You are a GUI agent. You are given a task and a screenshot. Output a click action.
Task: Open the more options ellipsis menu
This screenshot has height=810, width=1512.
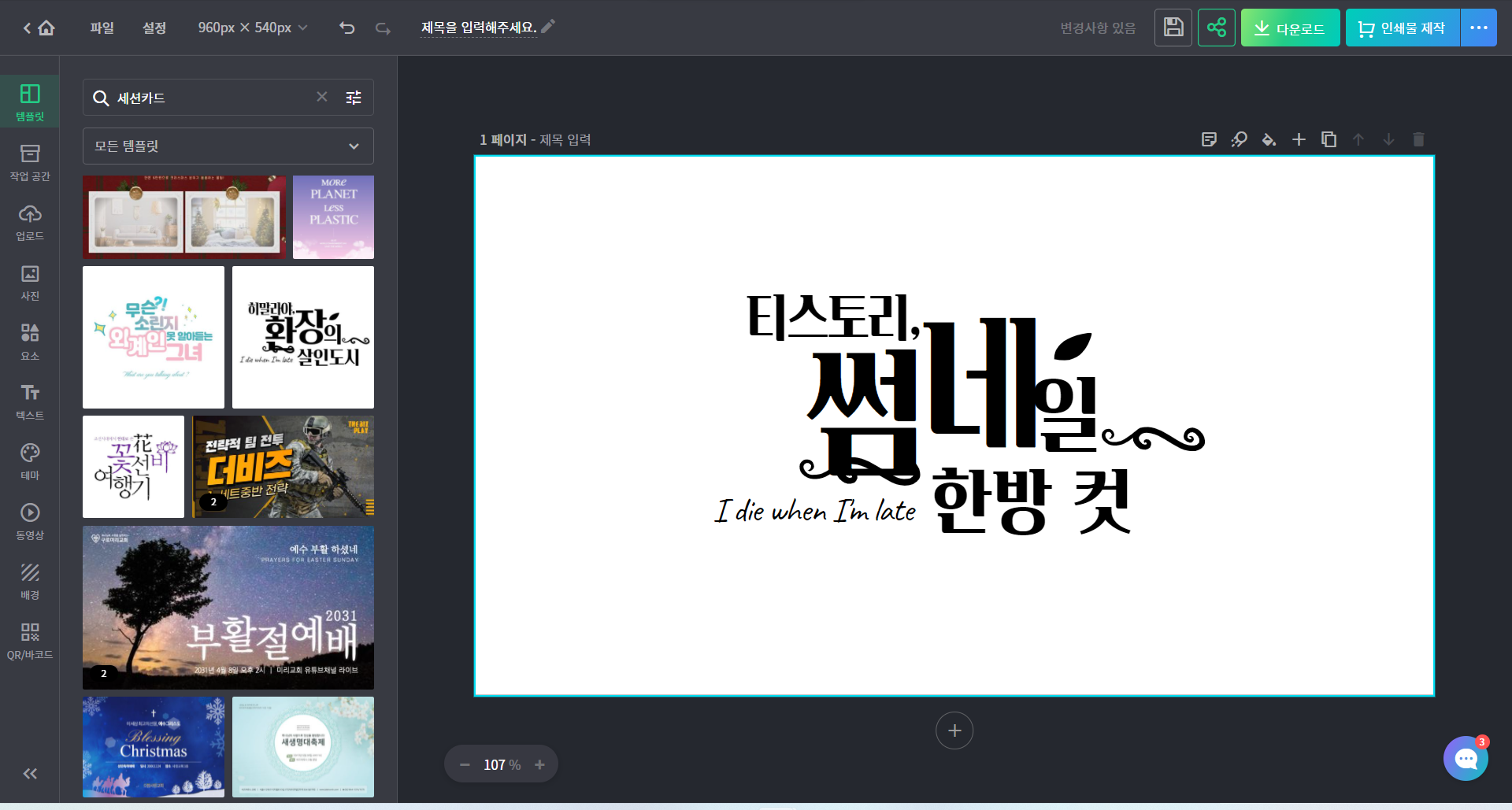click(1479, 28)
